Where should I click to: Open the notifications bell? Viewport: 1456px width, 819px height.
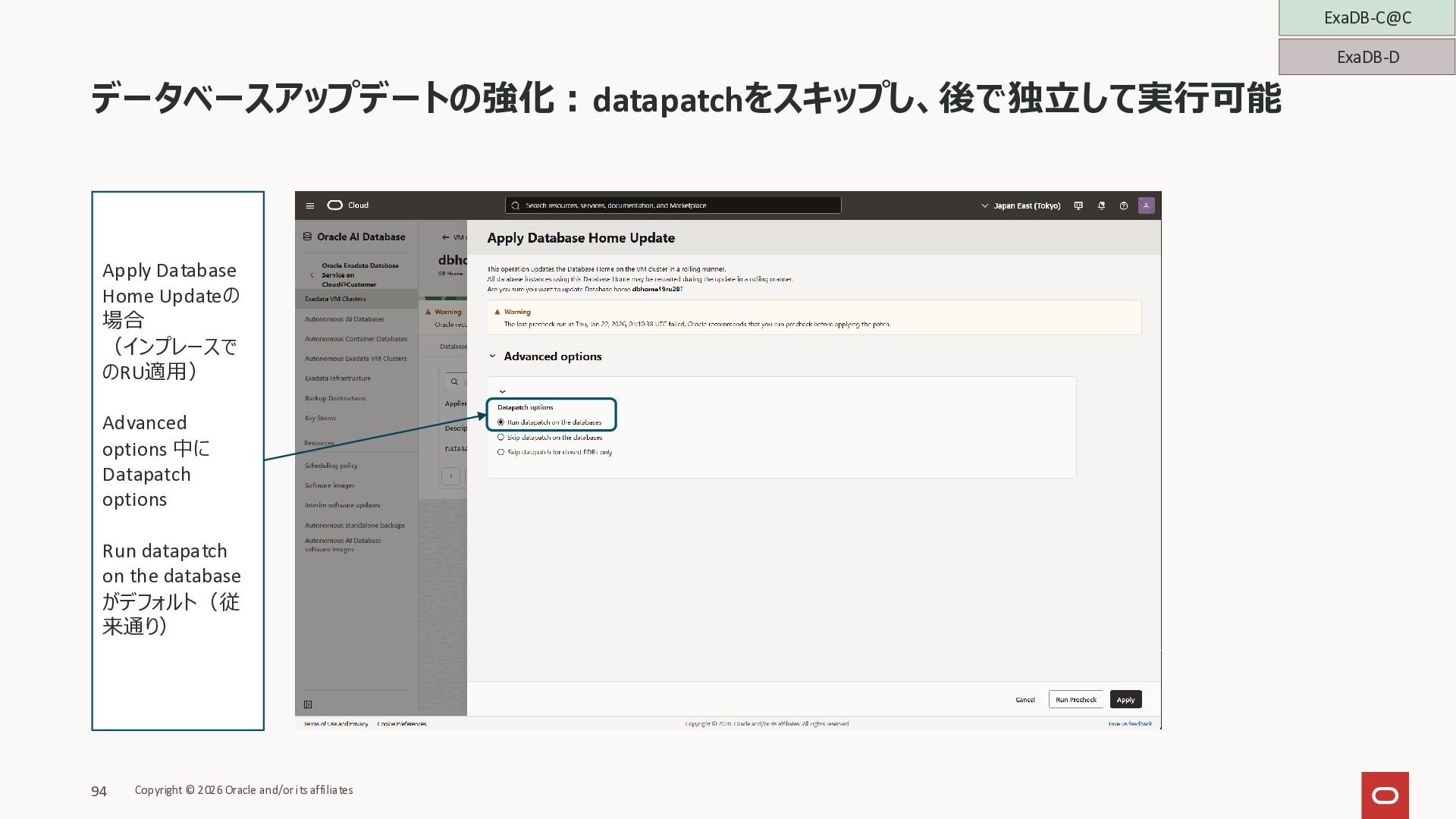click(1101, 206)
